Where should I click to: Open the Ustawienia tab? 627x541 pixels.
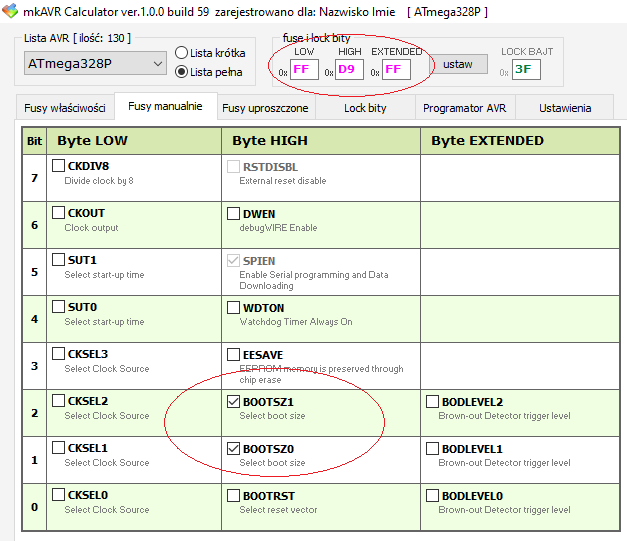(565, 108)
